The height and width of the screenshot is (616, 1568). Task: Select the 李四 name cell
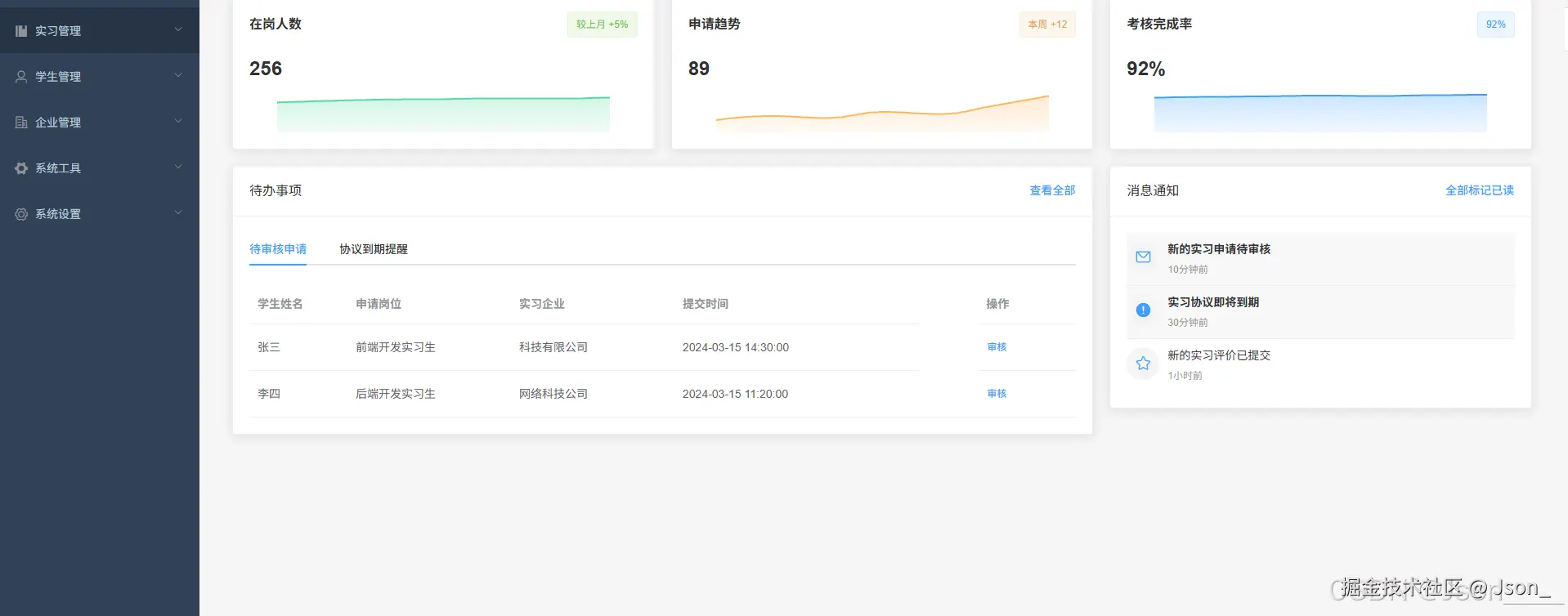coord(269,394)
